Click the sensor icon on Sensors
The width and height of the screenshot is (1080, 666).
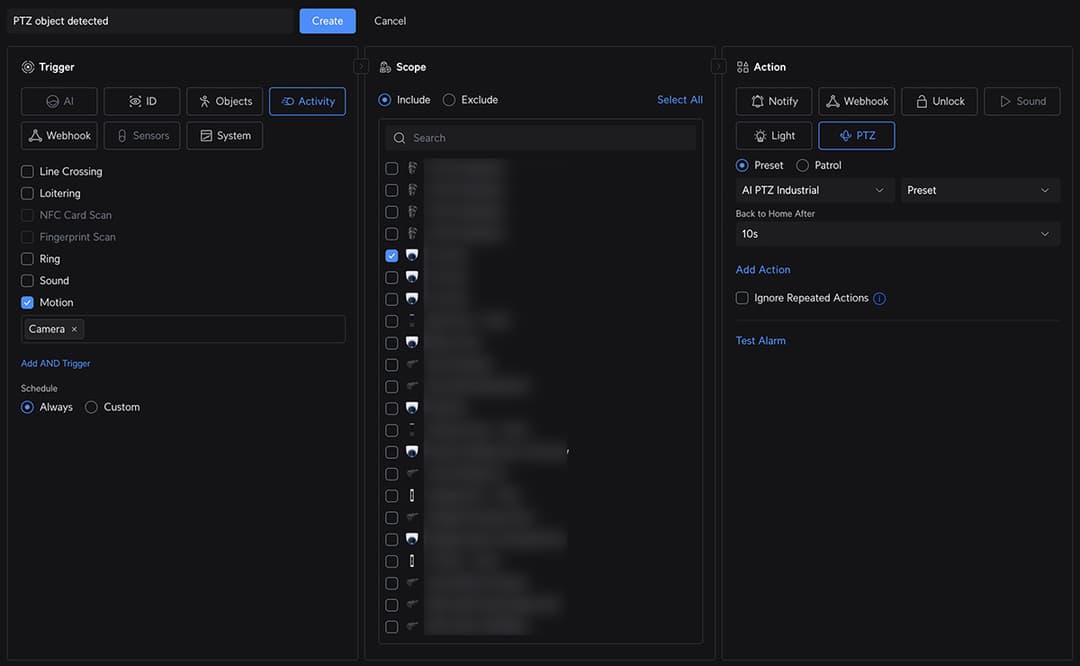(122, 136)
